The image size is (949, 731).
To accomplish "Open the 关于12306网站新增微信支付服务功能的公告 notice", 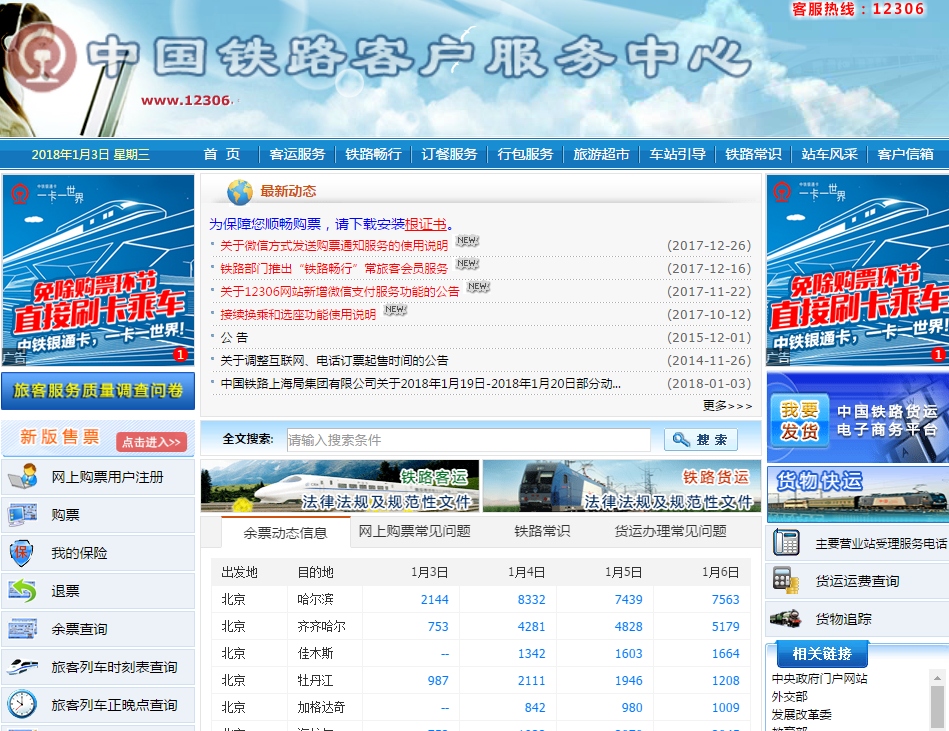I will (x=340, y=291).
